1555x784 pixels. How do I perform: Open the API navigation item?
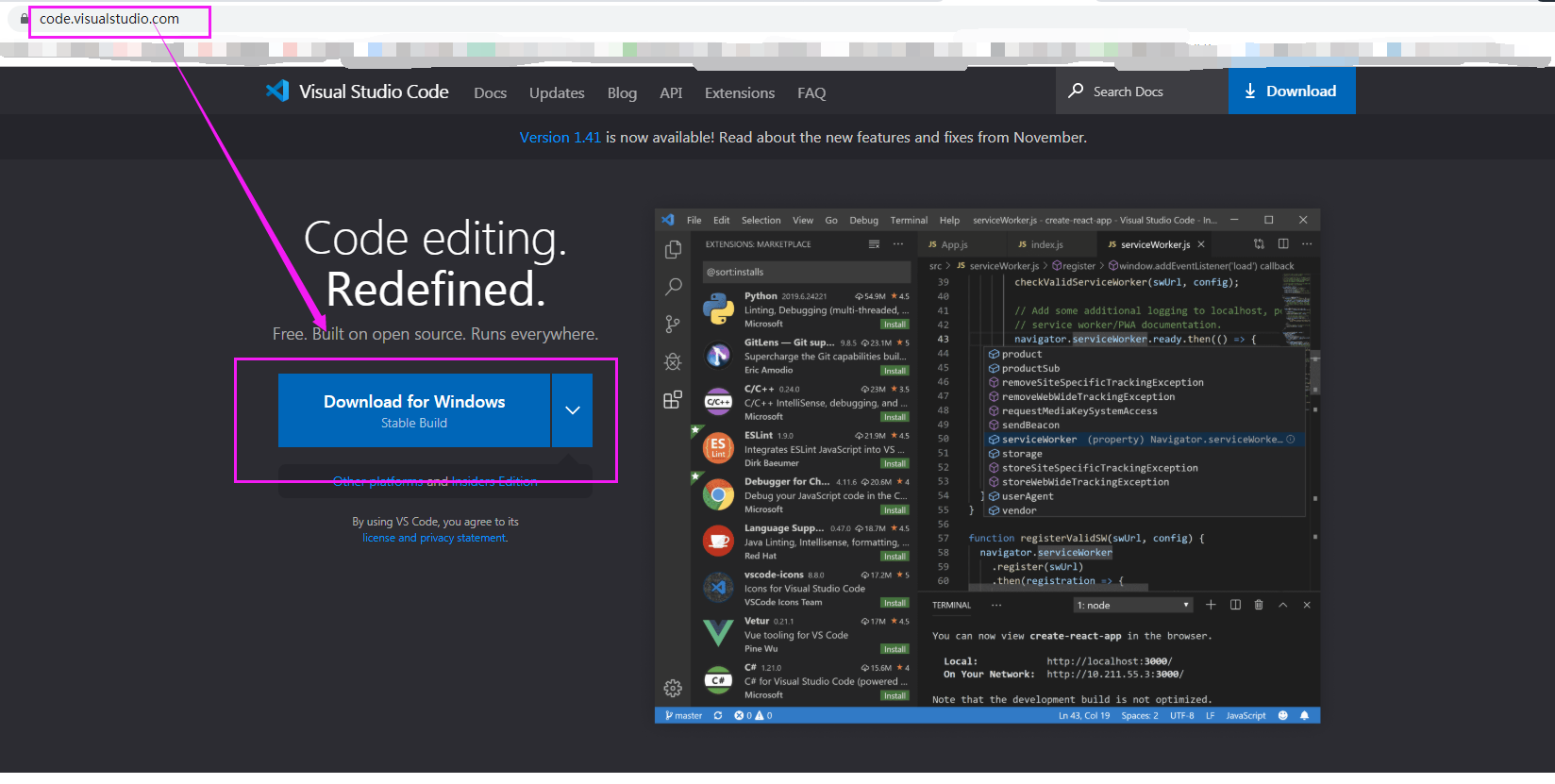(671, 92)
